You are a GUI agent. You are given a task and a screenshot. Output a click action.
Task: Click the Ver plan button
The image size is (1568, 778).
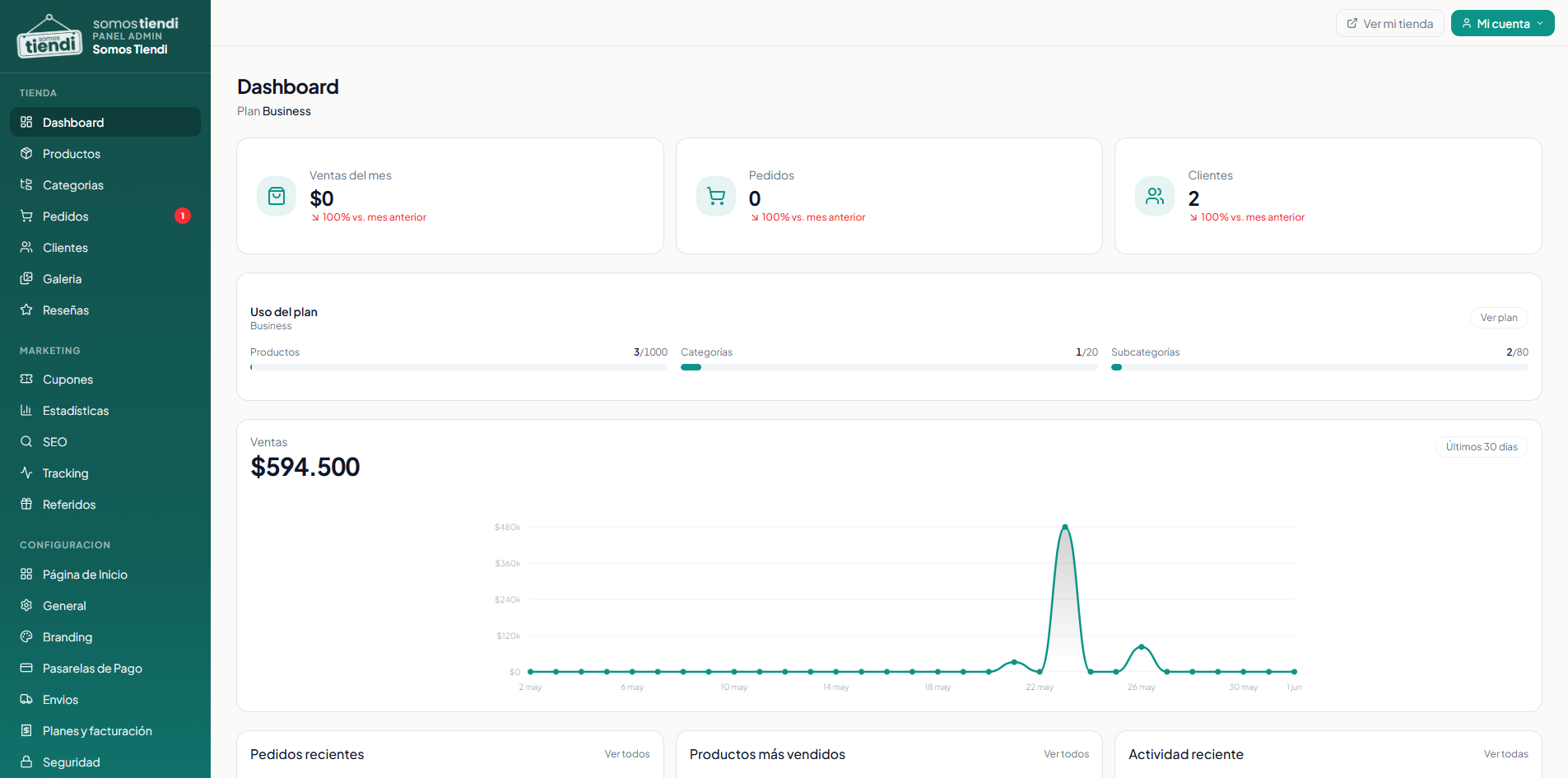pos(1499,317)
